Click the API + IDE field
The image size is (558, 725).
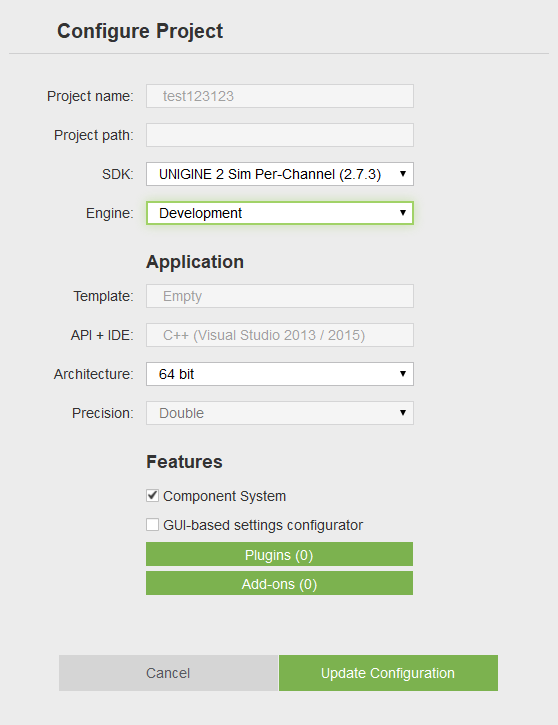pyautogui.click(x=280, y=335)
